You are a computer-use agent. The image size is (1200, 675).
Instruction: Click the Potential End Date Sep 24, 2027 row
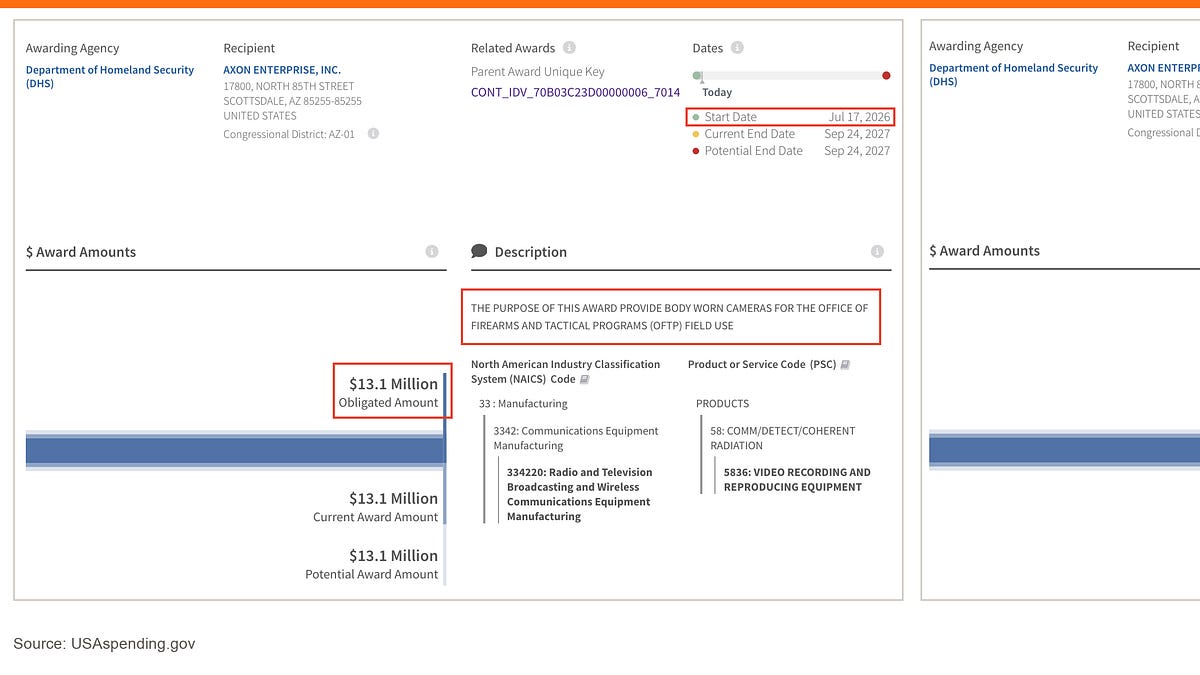[x=791, y=151]
